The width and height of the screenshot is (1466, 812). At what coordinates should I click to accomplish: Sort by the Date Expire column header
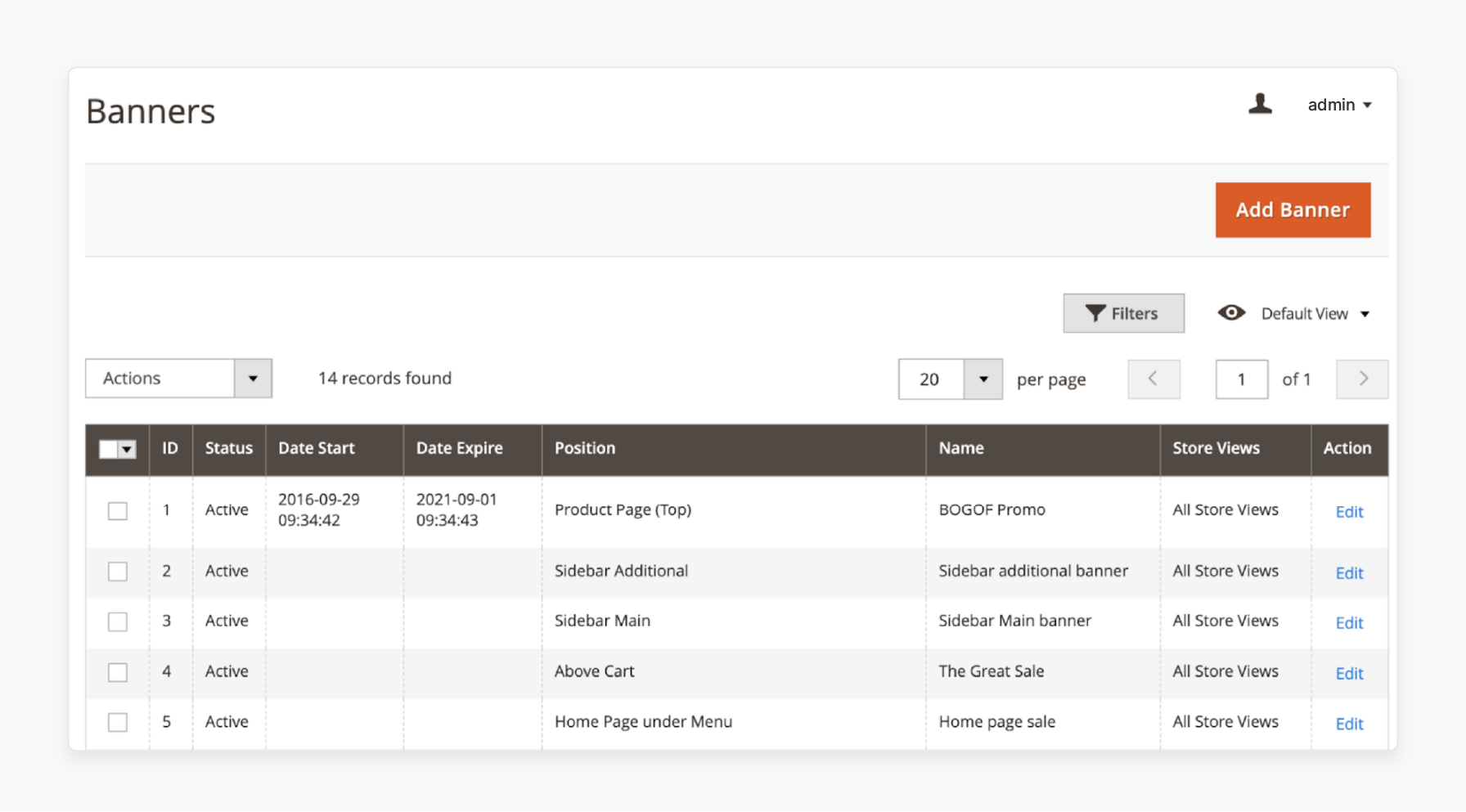(473, 448)
